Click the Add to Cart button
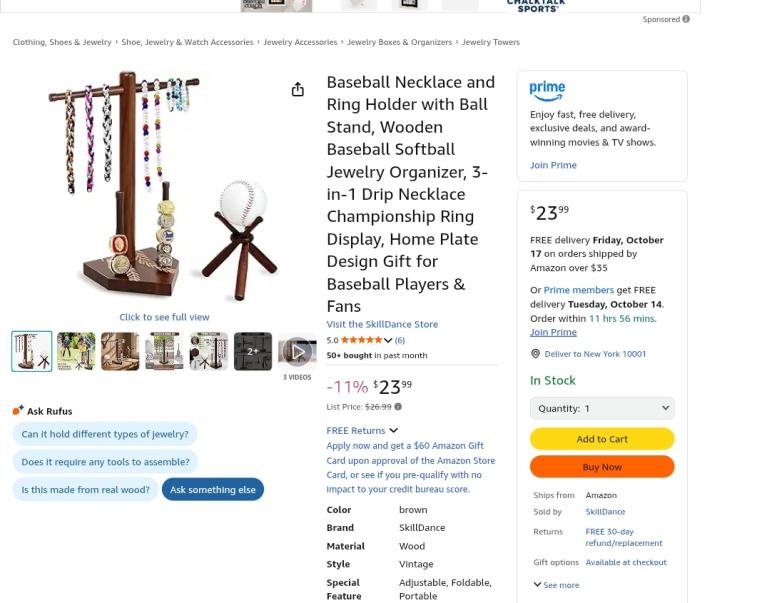This screenshot has width=767, height=603. click(x=602, y=439)
